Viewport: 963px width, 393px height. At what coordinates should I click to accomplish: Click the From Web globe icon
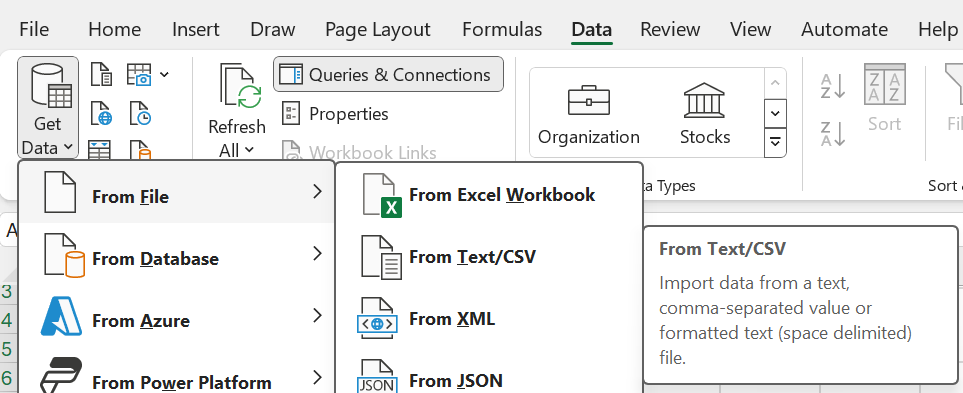coord(101,114)
